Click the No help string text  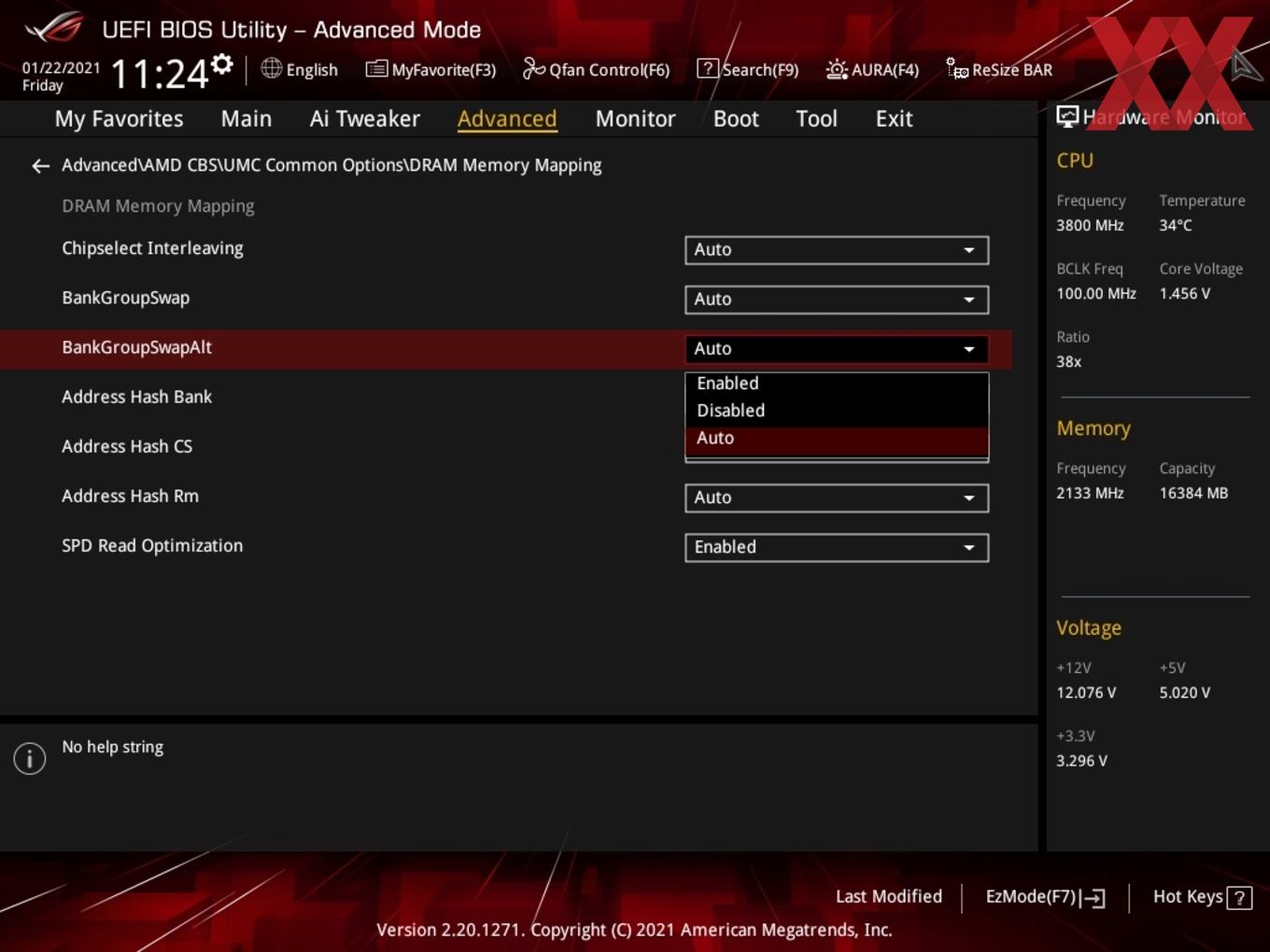(113, 747)
